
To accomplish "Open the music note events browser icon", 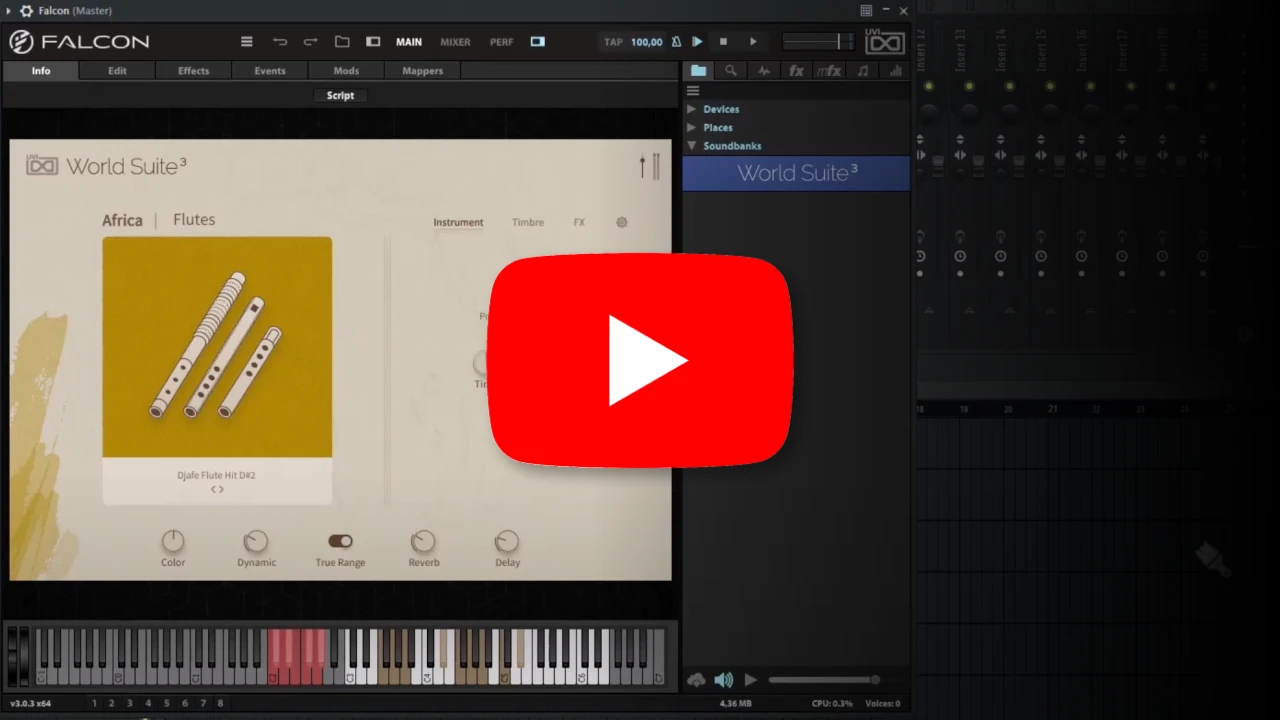I will tap(863, 71).
